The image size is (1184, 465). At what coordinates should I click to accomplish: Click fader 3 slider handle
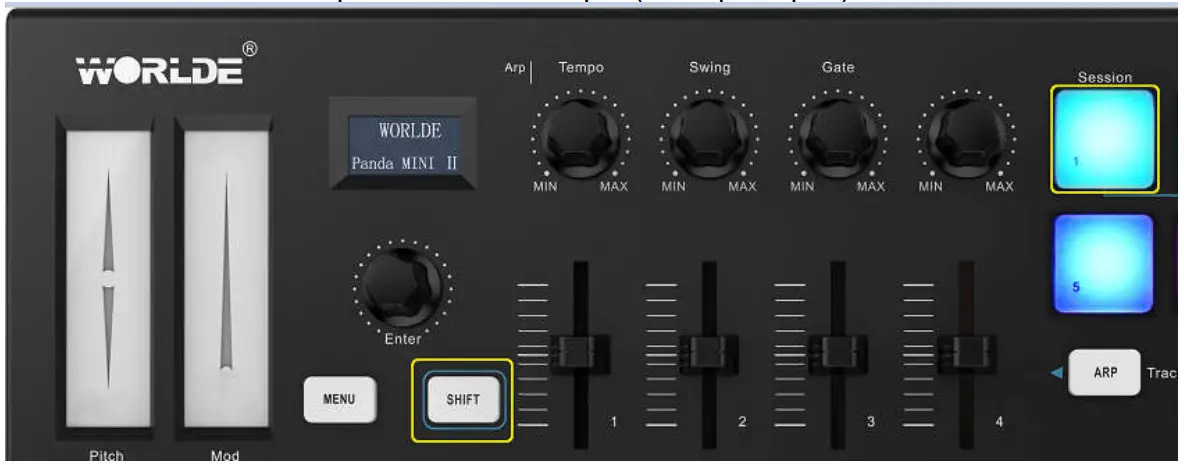836,355
